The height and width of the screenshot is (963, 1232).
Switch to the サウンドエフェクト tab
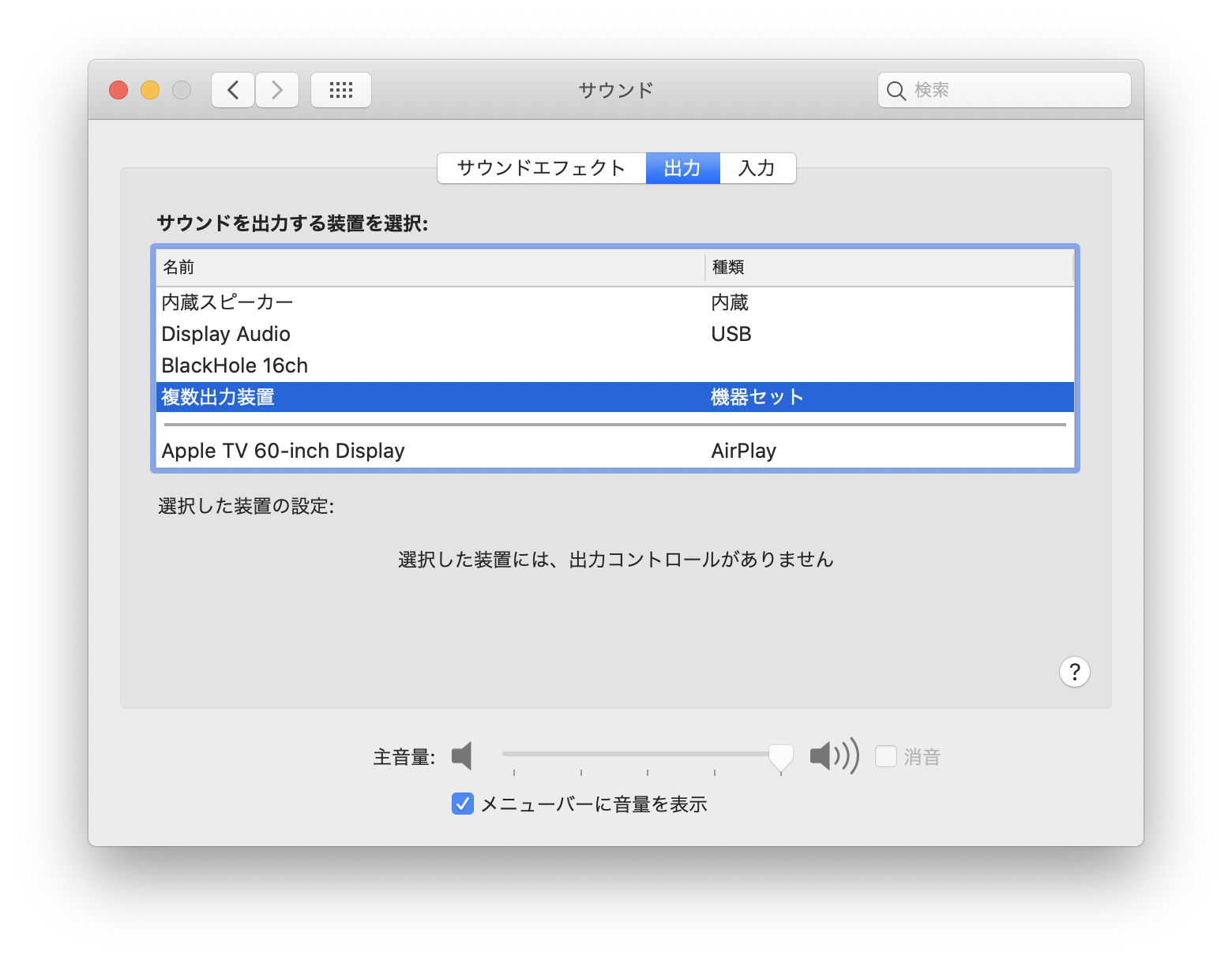coord(542,168)
